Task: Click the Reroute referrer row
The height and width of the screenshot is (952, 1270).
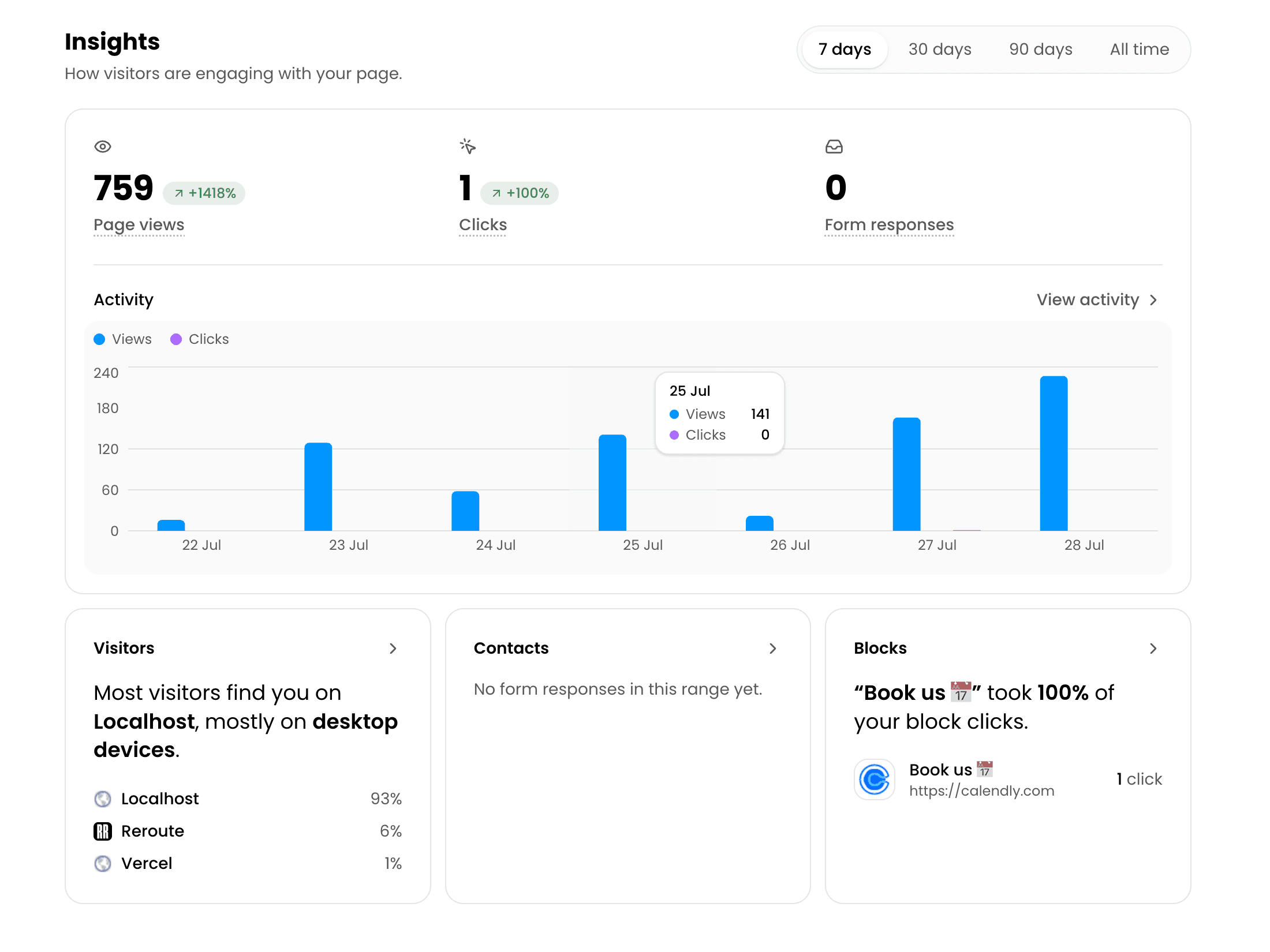Action: pyautogui.click(x=248, y=831)
